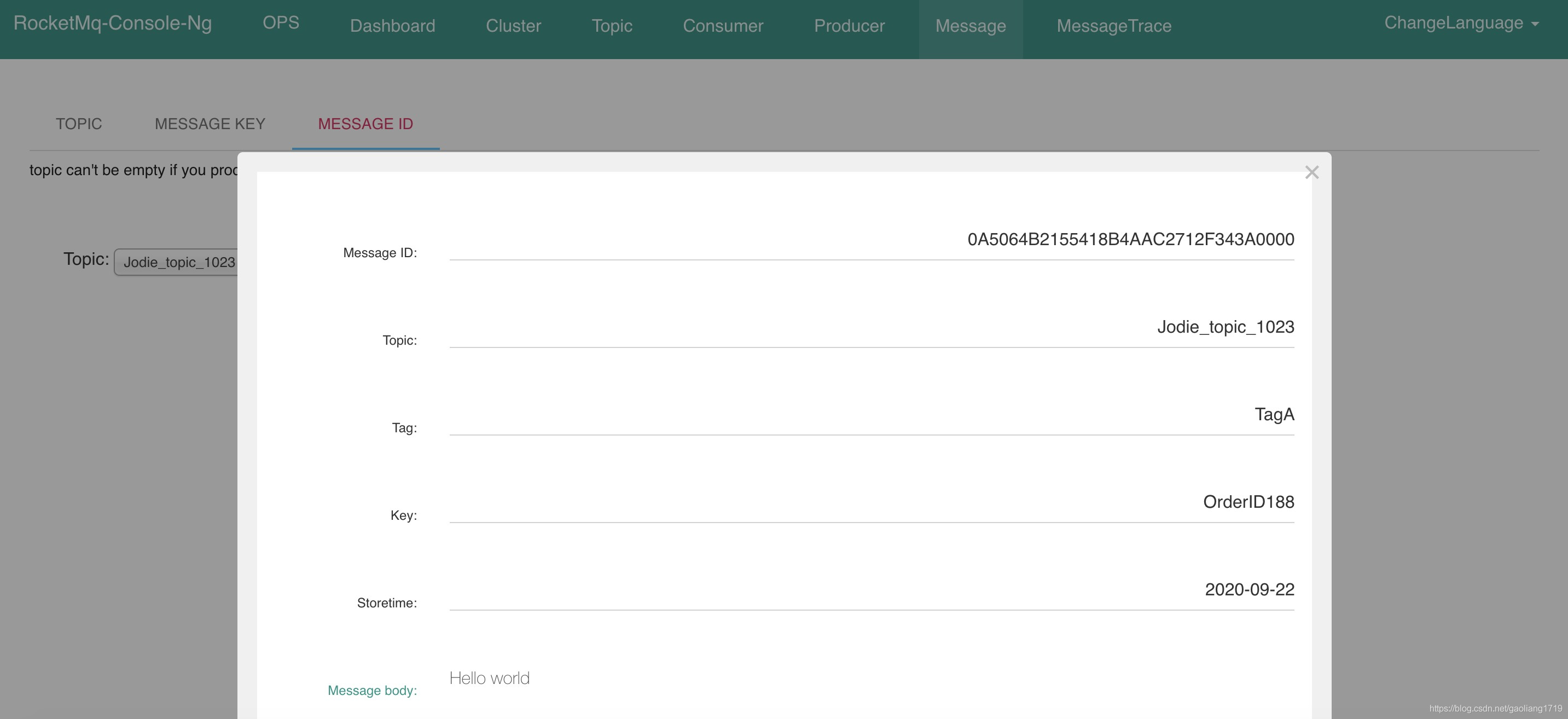Open the OPS menu item

[x=281, y=23]
